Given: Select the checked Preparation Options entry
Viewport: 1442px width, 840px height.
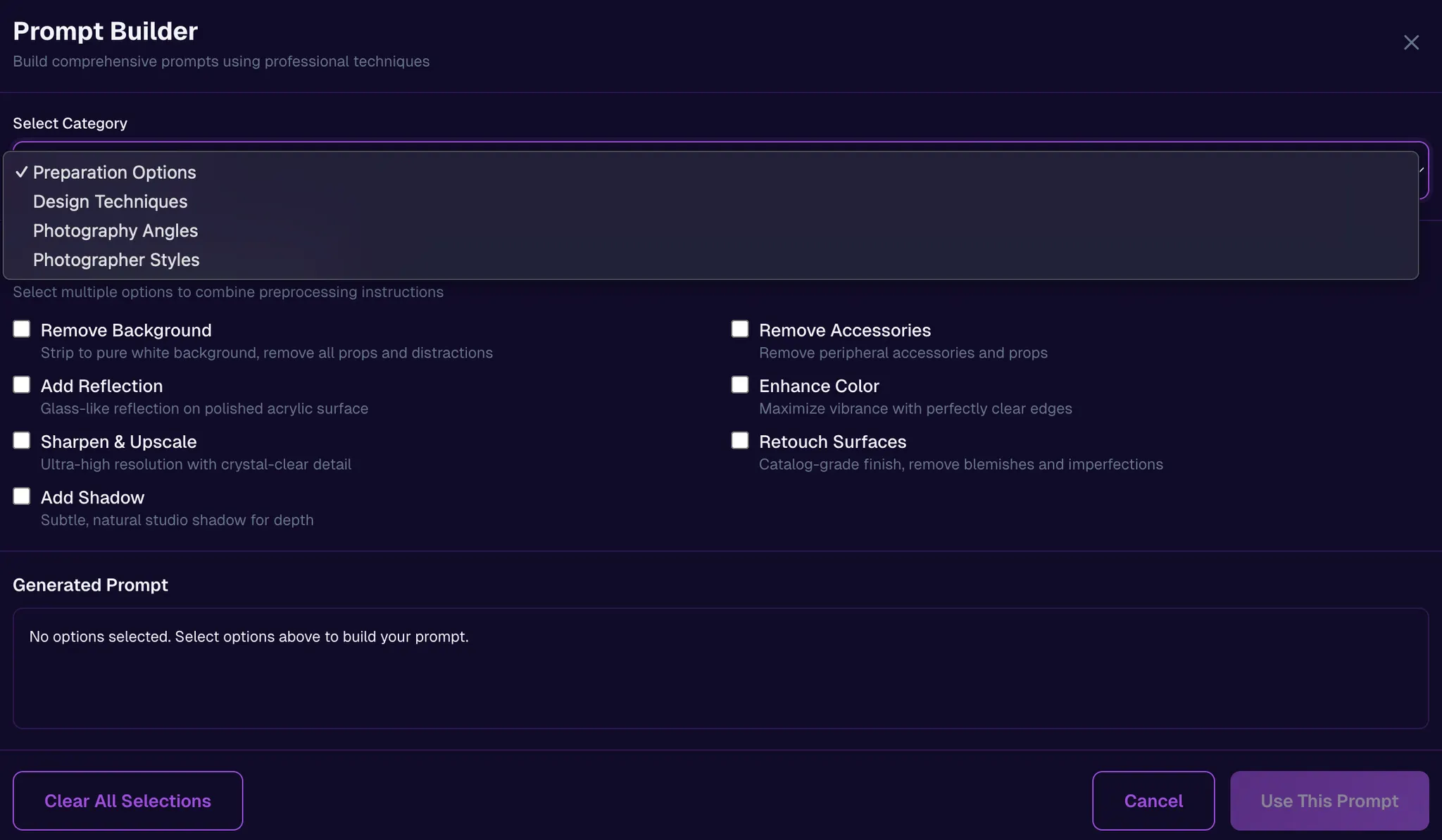Looking at the screenshot, I should point(114,173).
